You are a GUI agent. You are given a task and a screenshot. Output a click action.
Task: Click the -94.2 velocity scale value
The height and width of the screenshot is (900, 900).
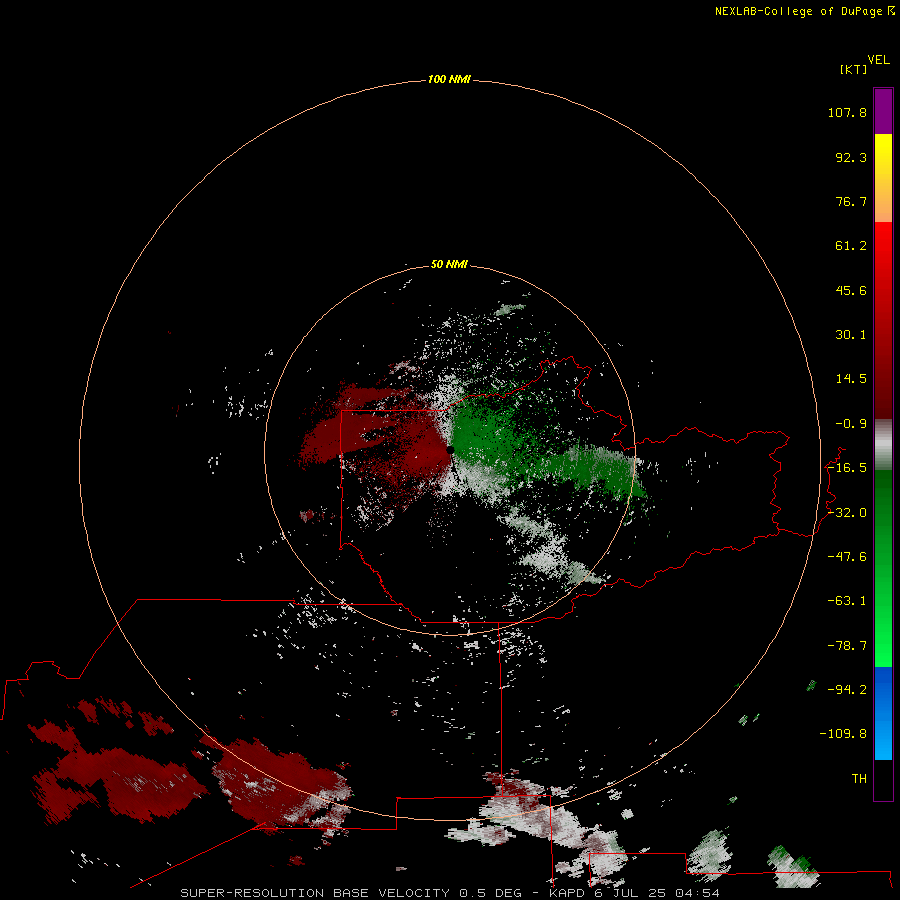click(847, 689)
